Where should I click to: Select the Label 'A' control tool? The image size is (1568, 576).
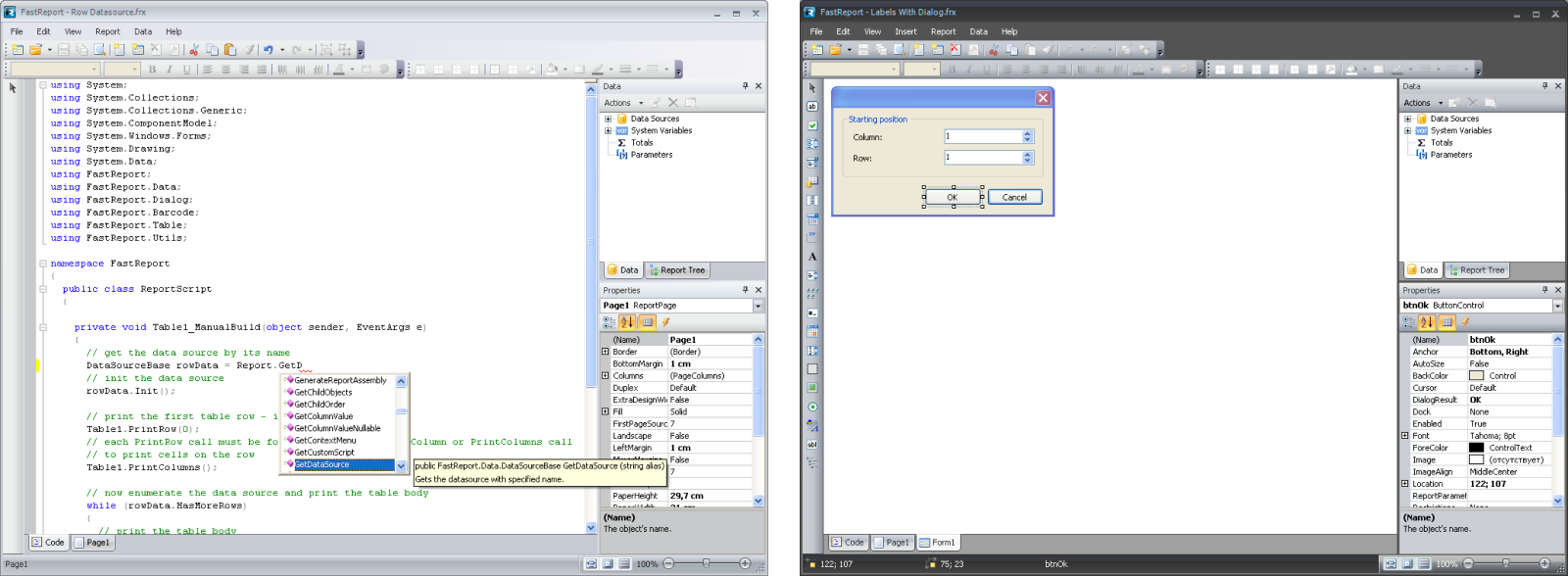(x=811, y=257)
